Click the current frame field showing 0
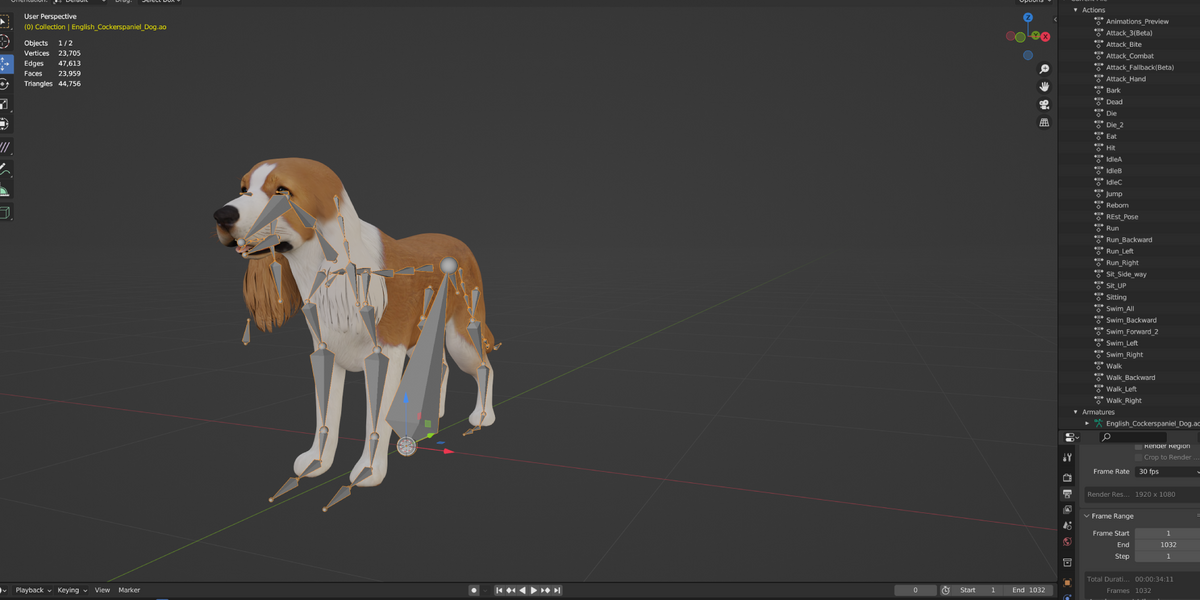Image resolution: width=1200 pixels, height=600 pixels. point(916,590)
